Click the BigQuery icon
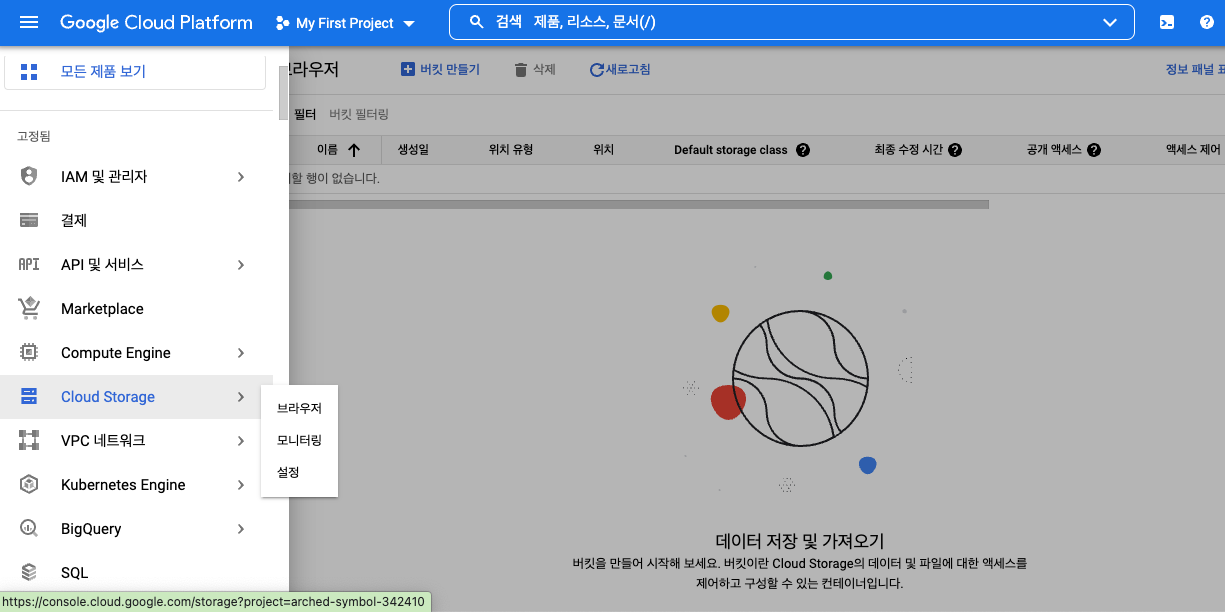The width and height of the screenshot is (1225, 612). pos(29,528)
